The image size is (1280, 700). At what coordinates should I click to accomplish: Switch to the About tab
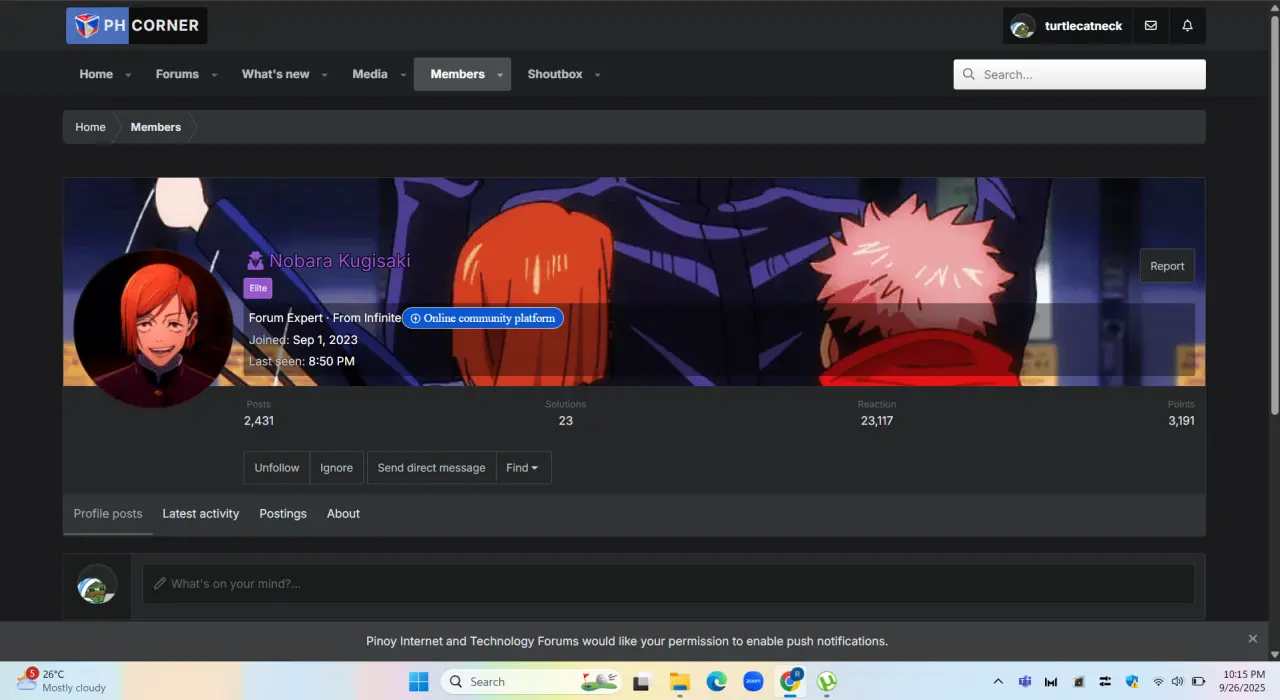click(x=343, y=514)
